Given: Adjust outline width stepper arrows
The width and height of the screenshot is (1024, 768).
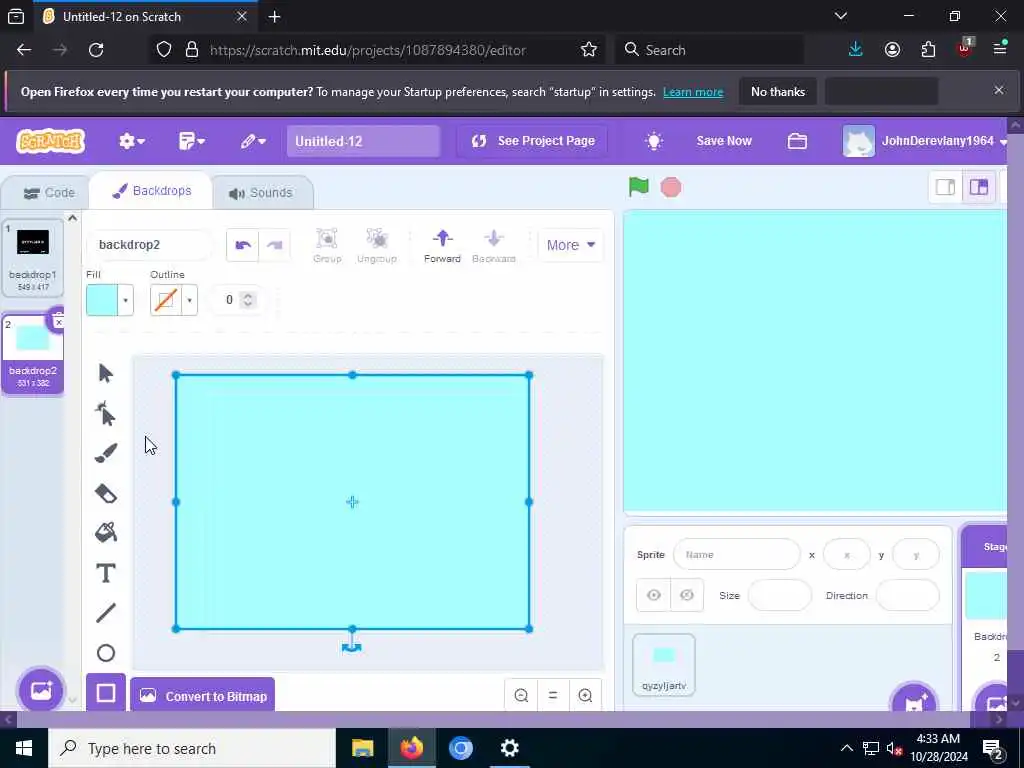Looking at the screenshot, I should tap(247, 300).
